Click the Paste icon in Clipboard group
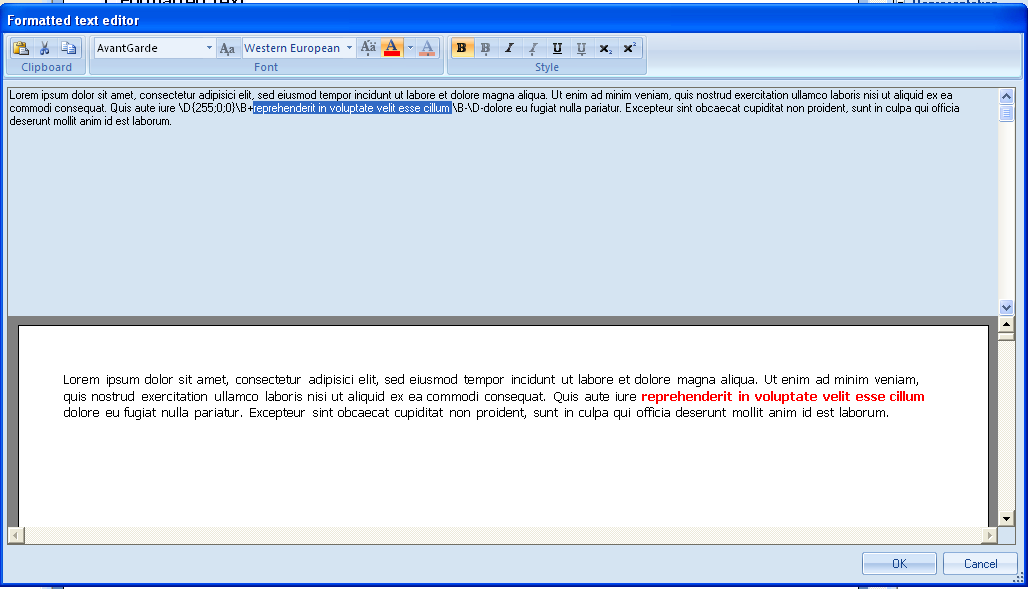 [21, 48]
